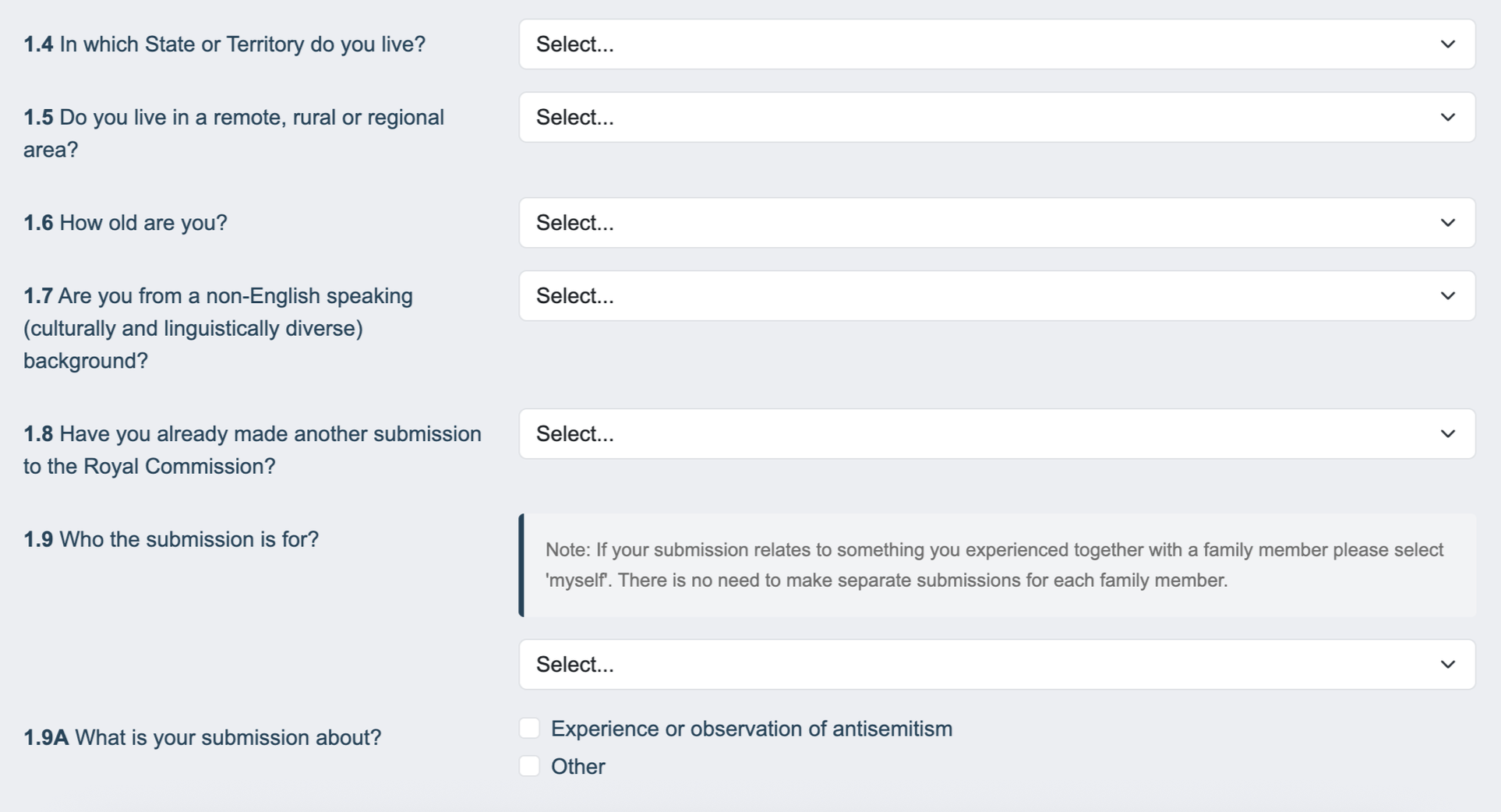Click the chevron on the previous submission dropdown
The height and width of the screenshot is (812, 1501).
1447,434
